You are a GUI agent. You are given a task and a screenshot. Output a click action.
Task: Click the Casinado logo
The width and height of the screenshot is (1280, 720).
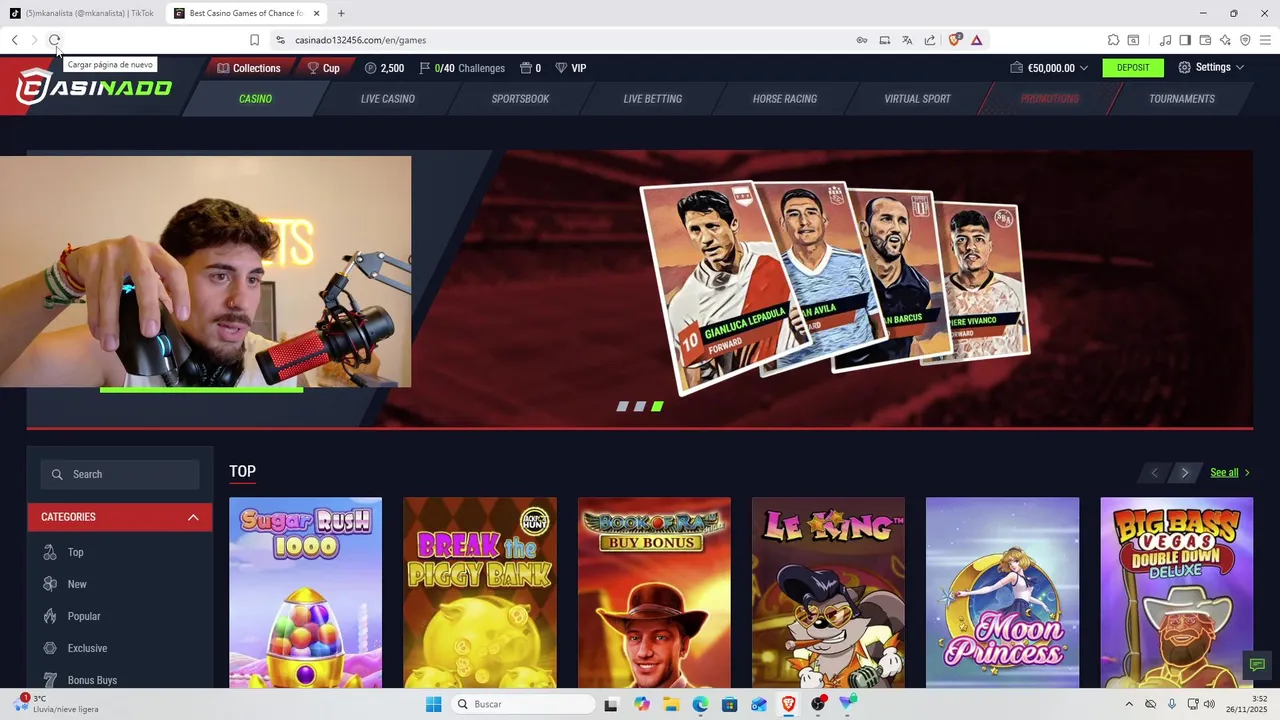click(93, 86)
